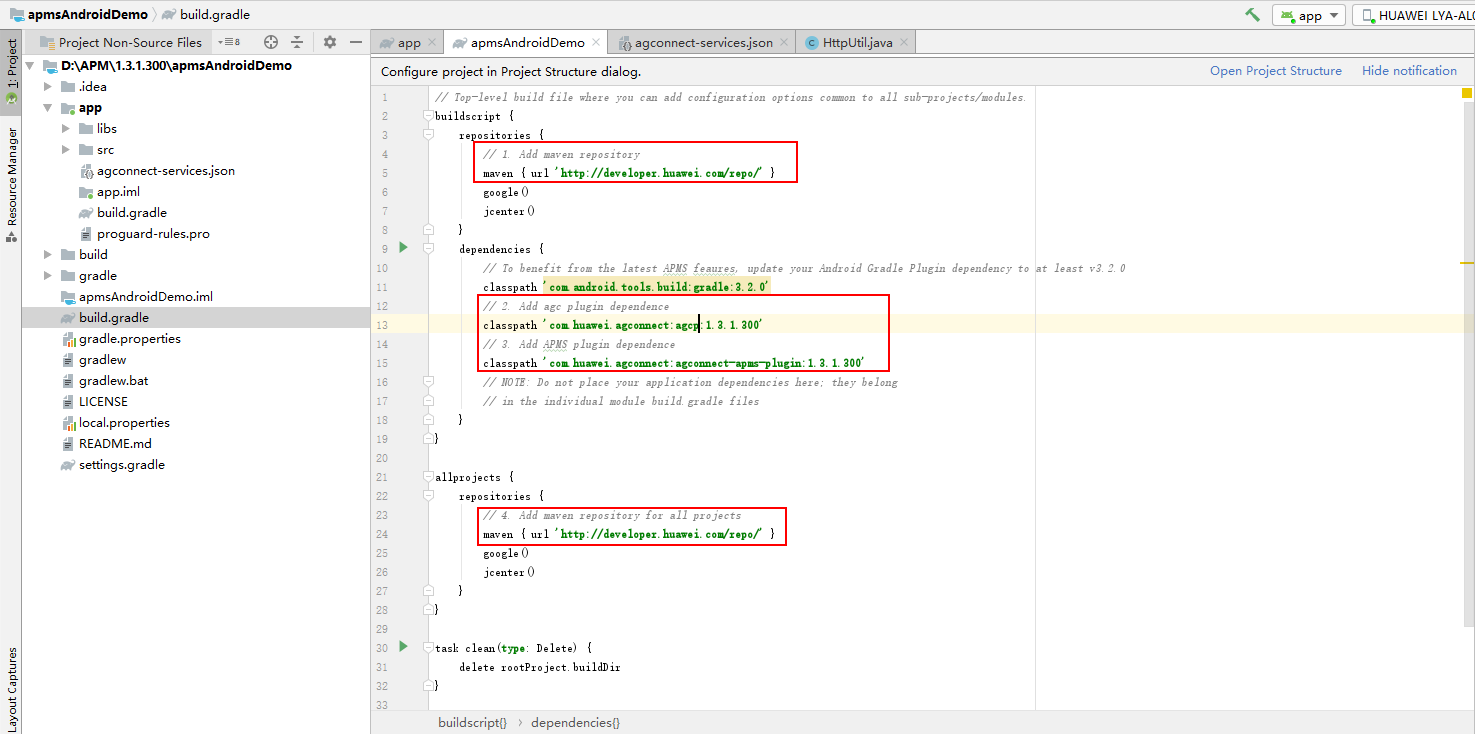Image resolution: width=1475 pixels, height=734 pixels.
Task: Click line number 24 in the gutter
Action: click(381, 534)
